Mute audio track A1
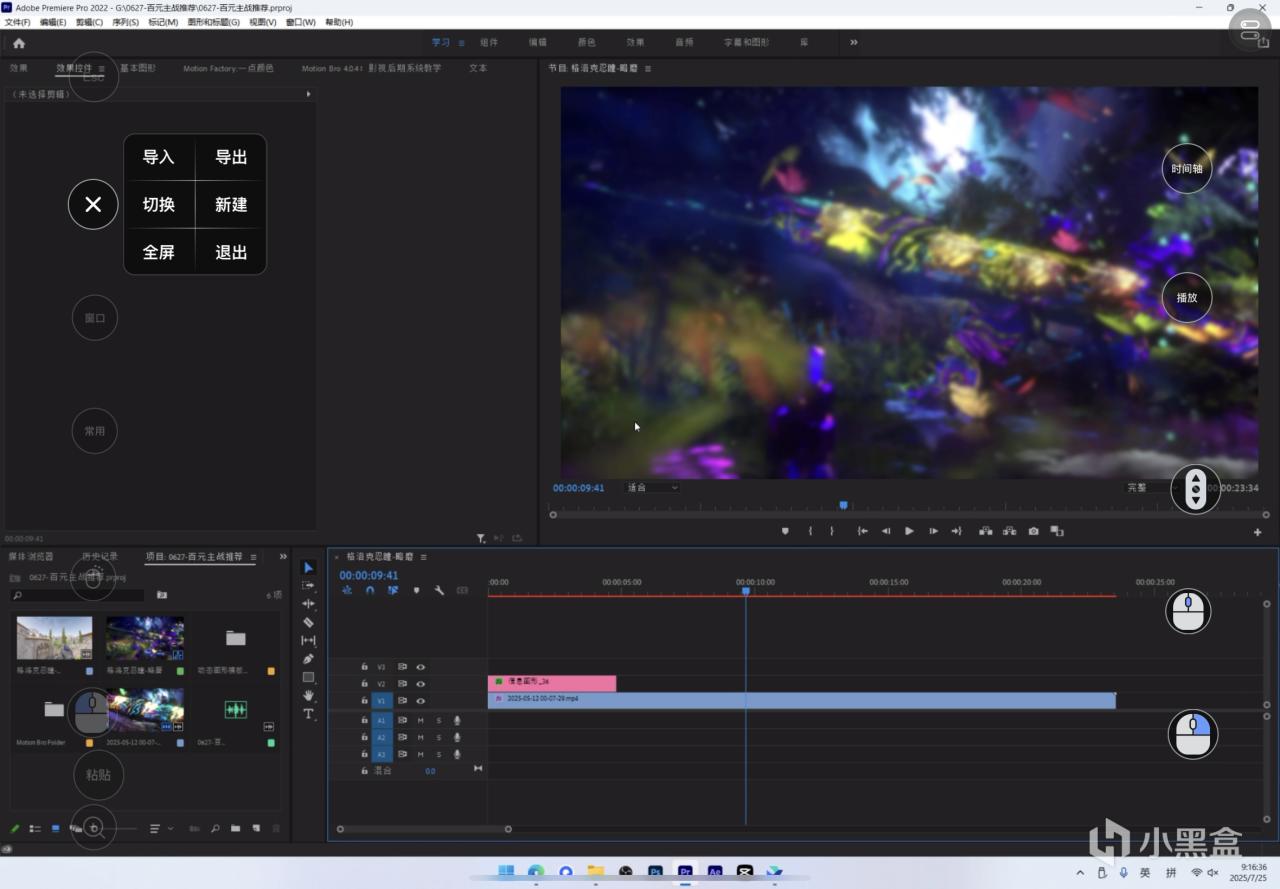This screenshot has height=889, width=1280. tap(421, 720)
